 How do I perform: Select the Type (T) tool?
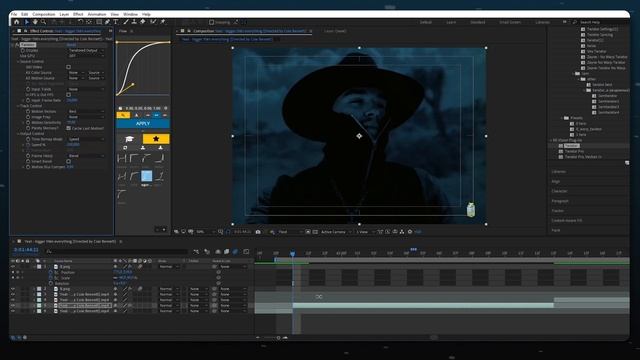[x=116, y=22]
